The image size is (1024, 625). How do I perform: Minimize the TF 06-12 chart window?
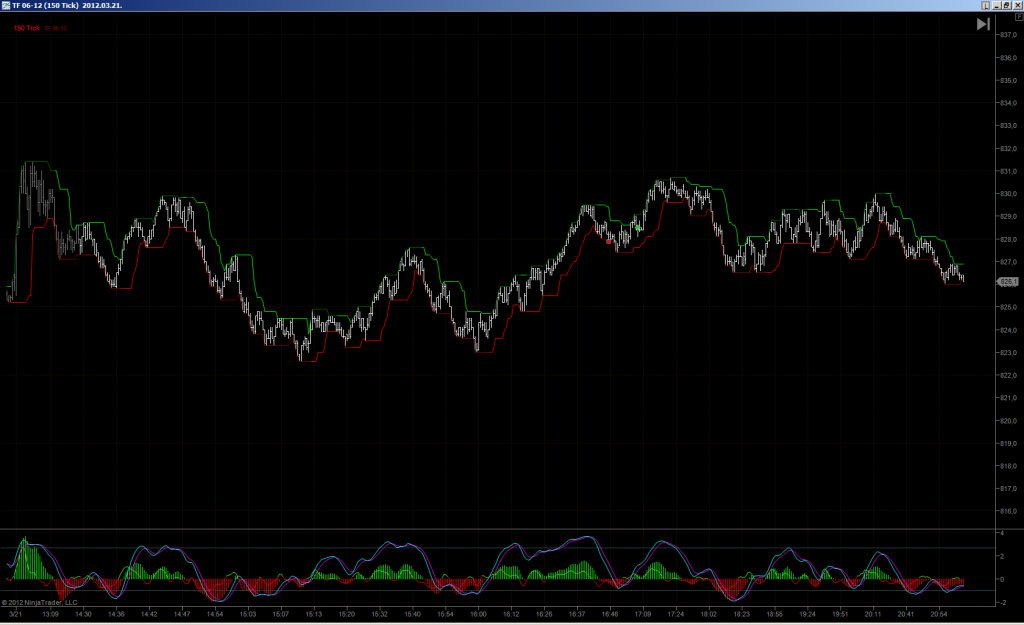coord(997,5)
